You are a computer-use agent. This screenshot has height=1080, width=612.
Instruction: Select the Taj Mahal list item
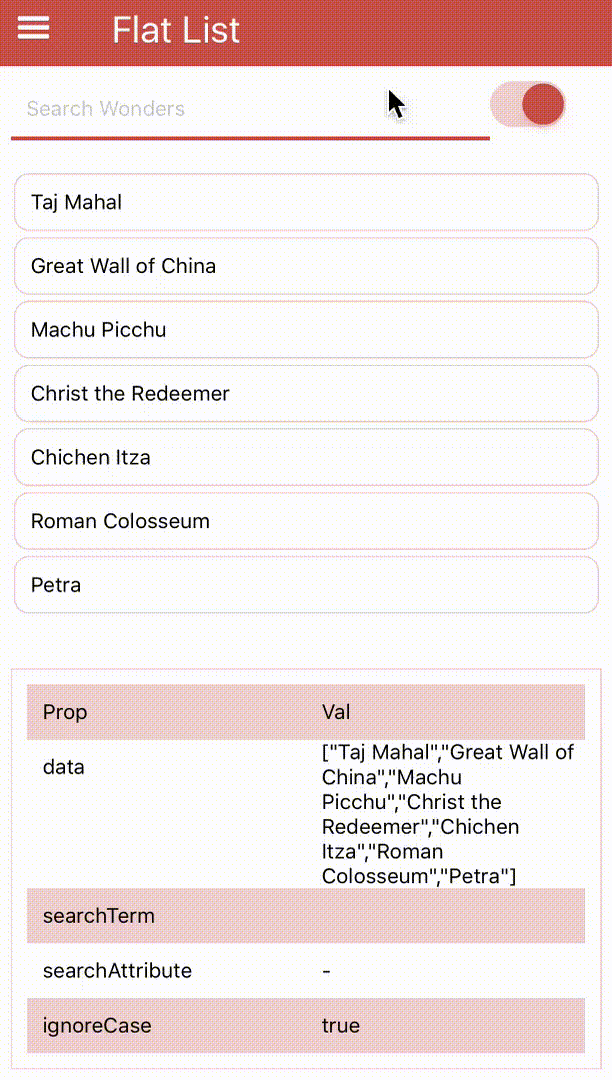(306, 202)
